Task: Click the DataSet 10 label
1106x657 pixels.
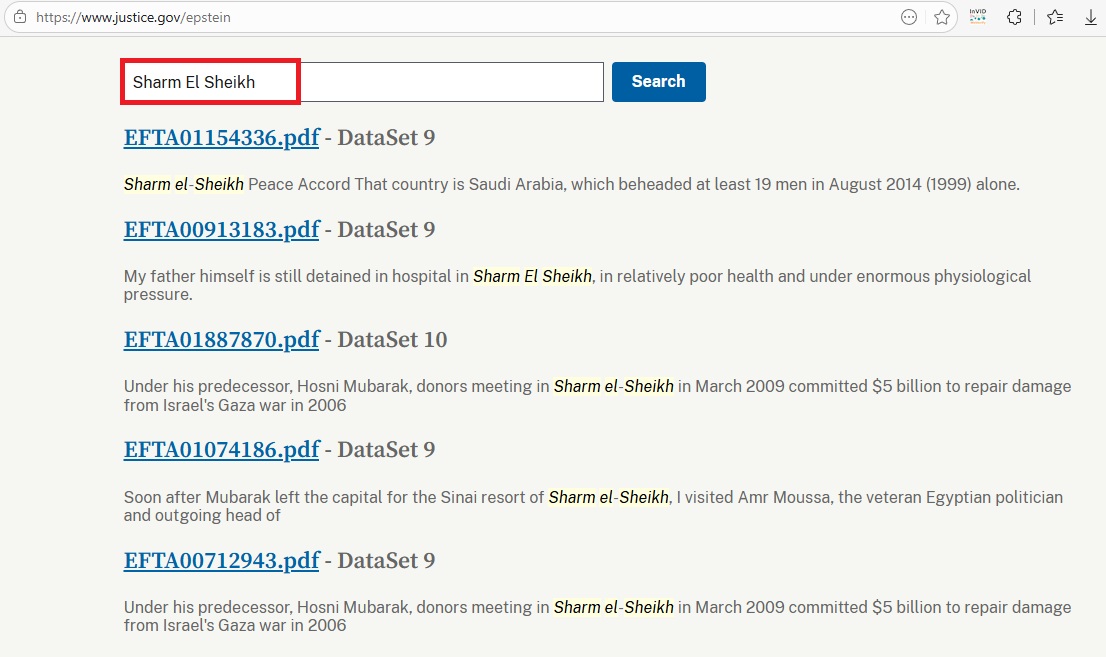Action: (392, 340)
